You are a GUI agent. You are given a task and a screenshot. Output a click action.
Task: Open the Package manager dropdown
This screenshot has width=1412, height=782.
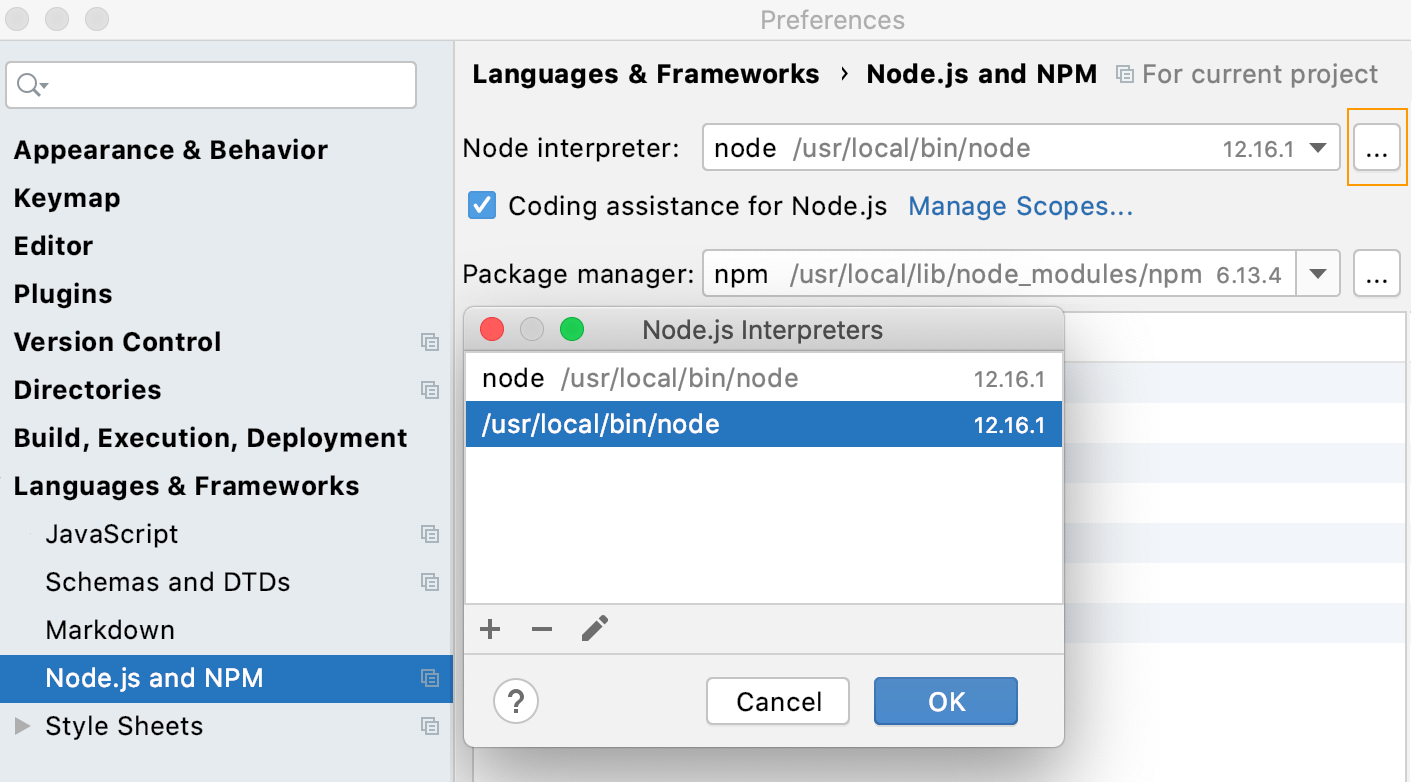point(1318,273)
